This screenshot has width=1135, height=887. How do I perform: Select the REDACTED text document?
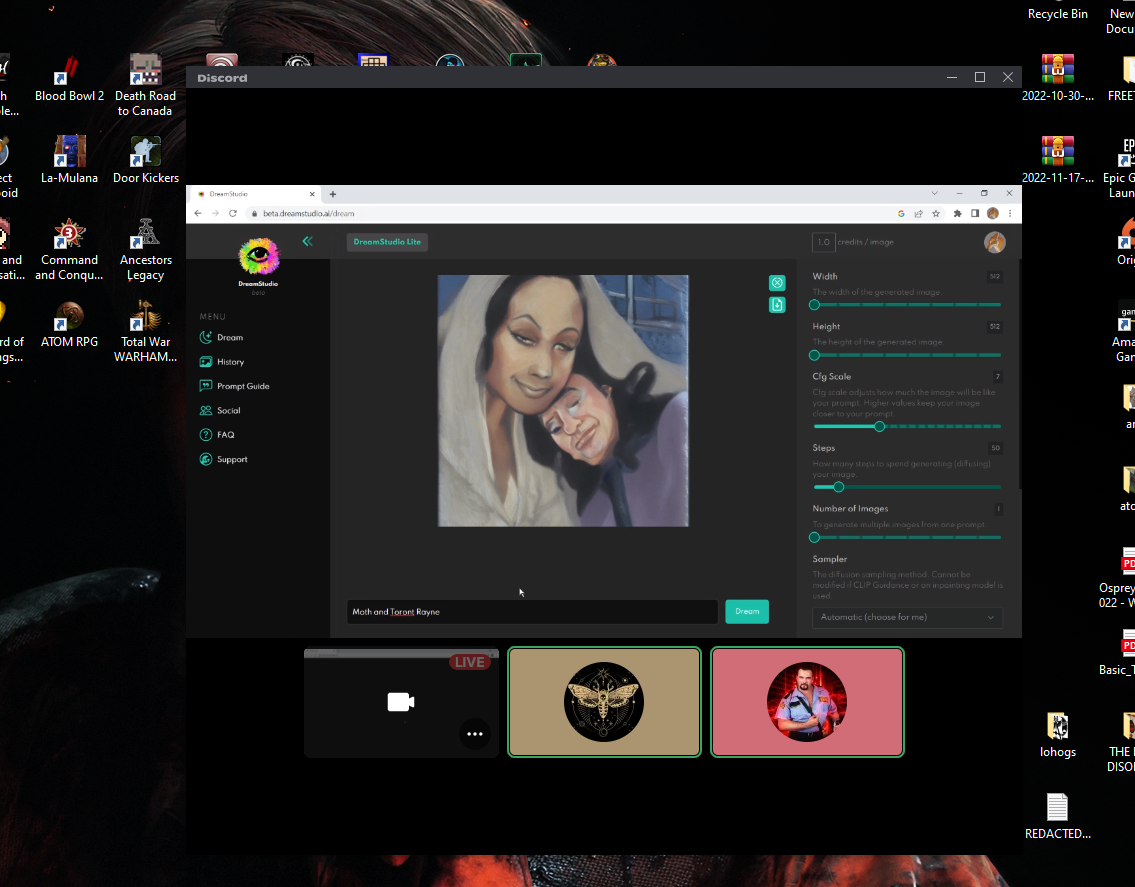click(x=1058, y=816)
